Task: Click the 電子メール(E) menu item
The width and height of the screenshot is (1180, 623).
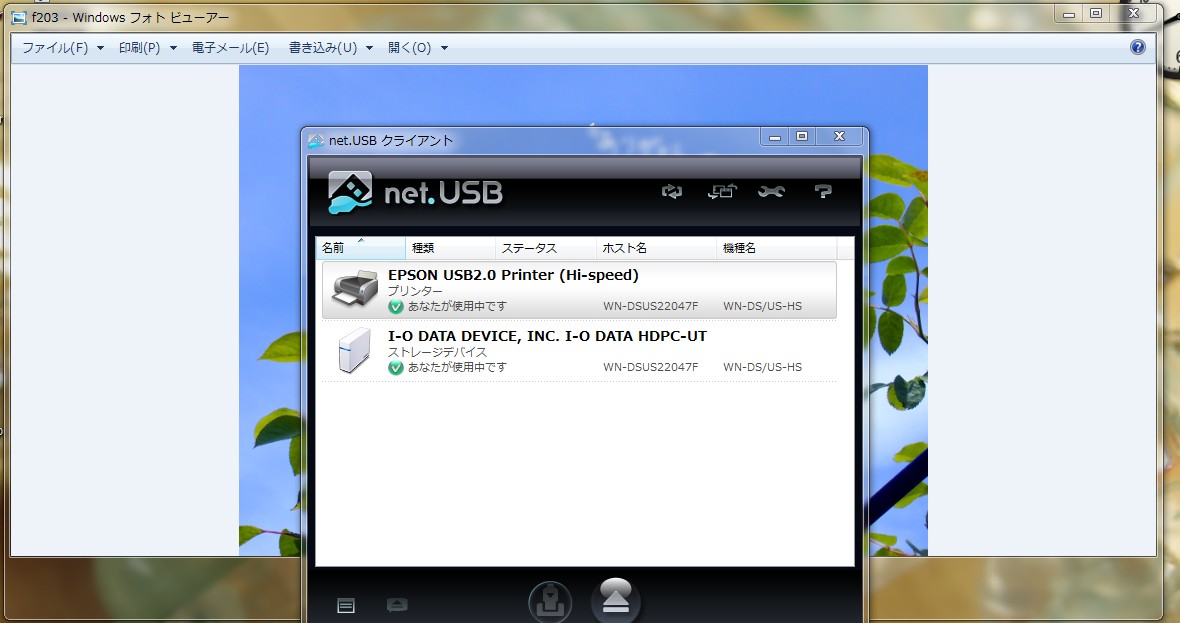Action: [230, 47]
